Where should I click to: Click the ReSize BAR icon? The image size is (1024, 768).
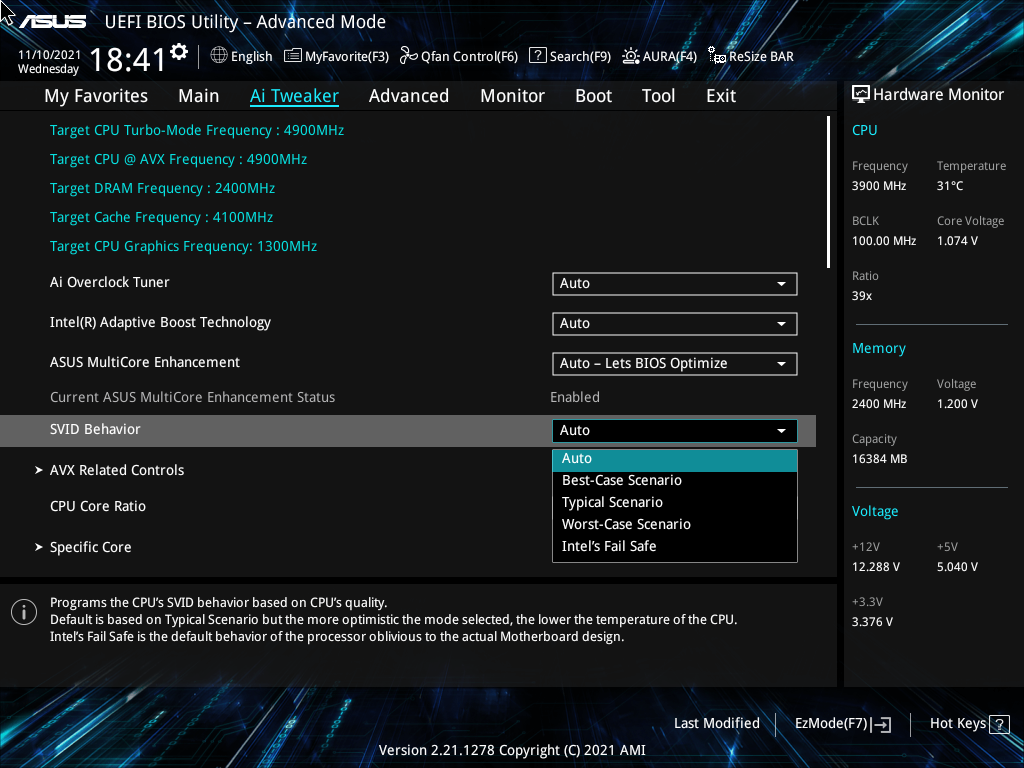tap(716, 56)
